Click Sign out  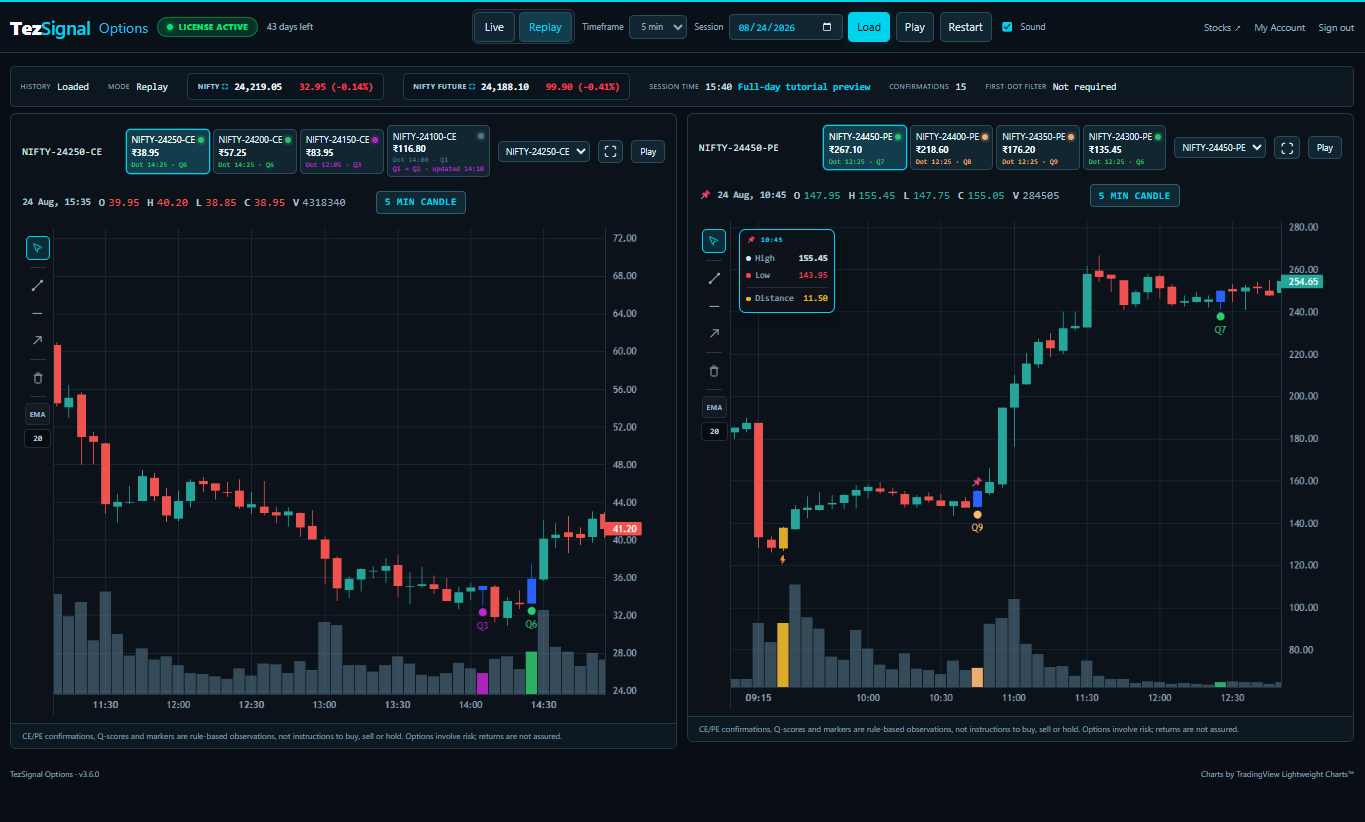pos(1336,28)
